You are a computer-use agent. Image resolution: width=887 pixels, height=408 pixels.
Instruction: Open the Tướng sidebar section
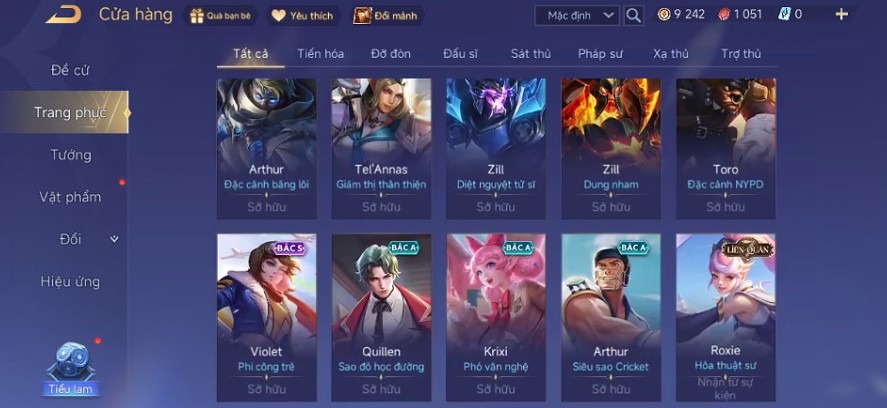tap(71, 154)
